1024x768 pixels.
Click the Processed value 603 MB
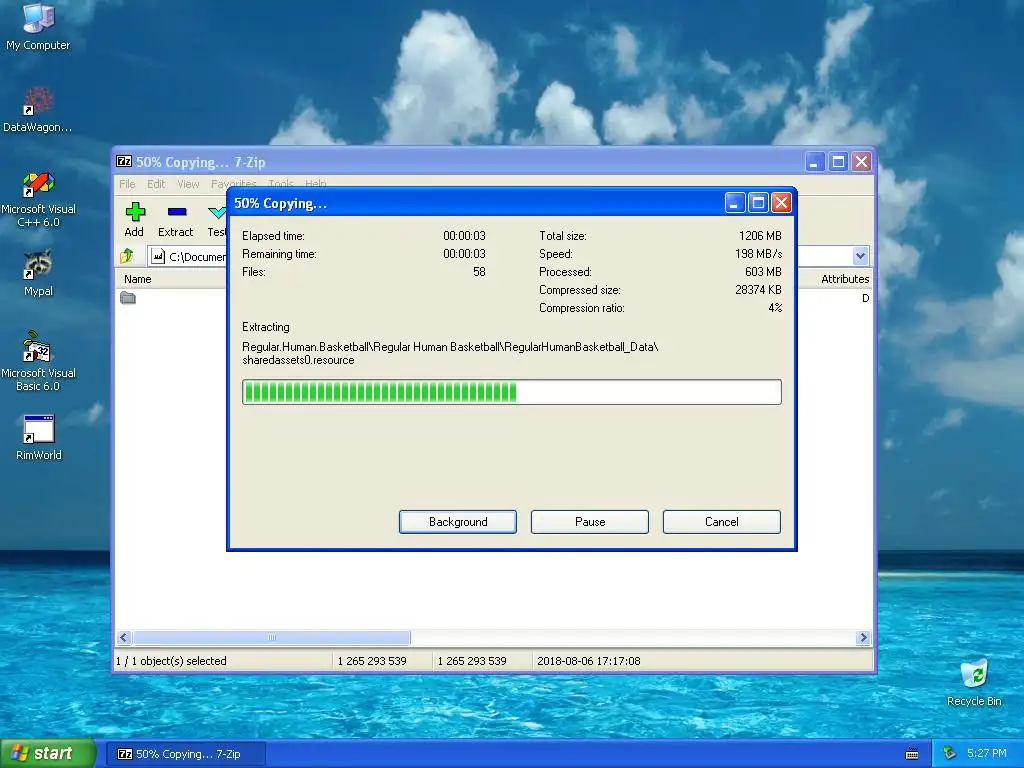(x=763, y=272)
